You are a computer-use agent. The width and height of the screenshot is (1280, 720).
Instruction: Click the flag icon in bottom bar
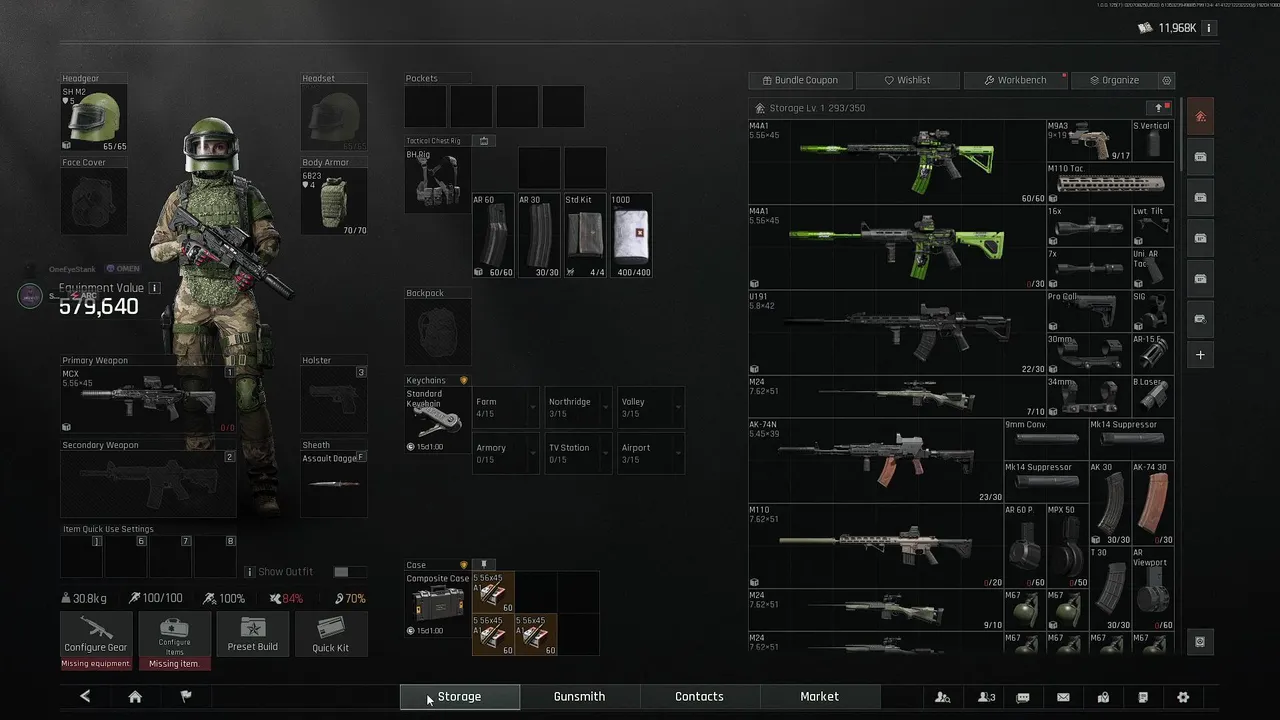186,696
